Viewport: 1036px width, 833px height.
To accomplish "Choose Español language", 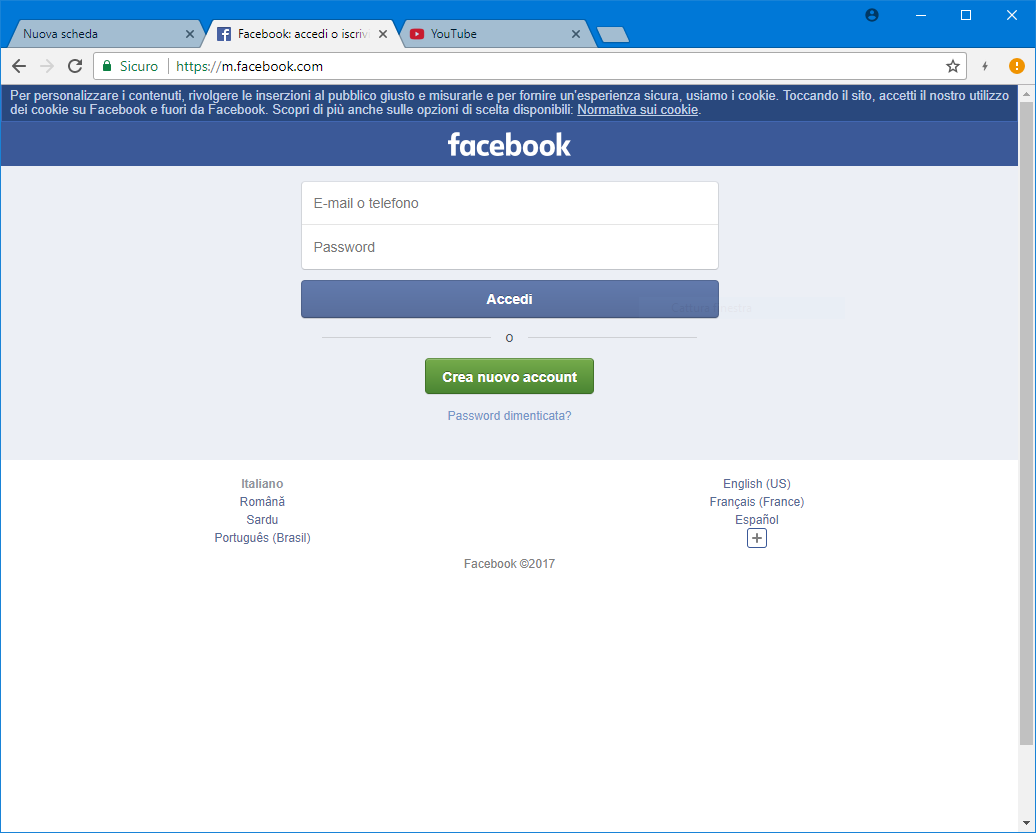I will [x=757, y=520].
